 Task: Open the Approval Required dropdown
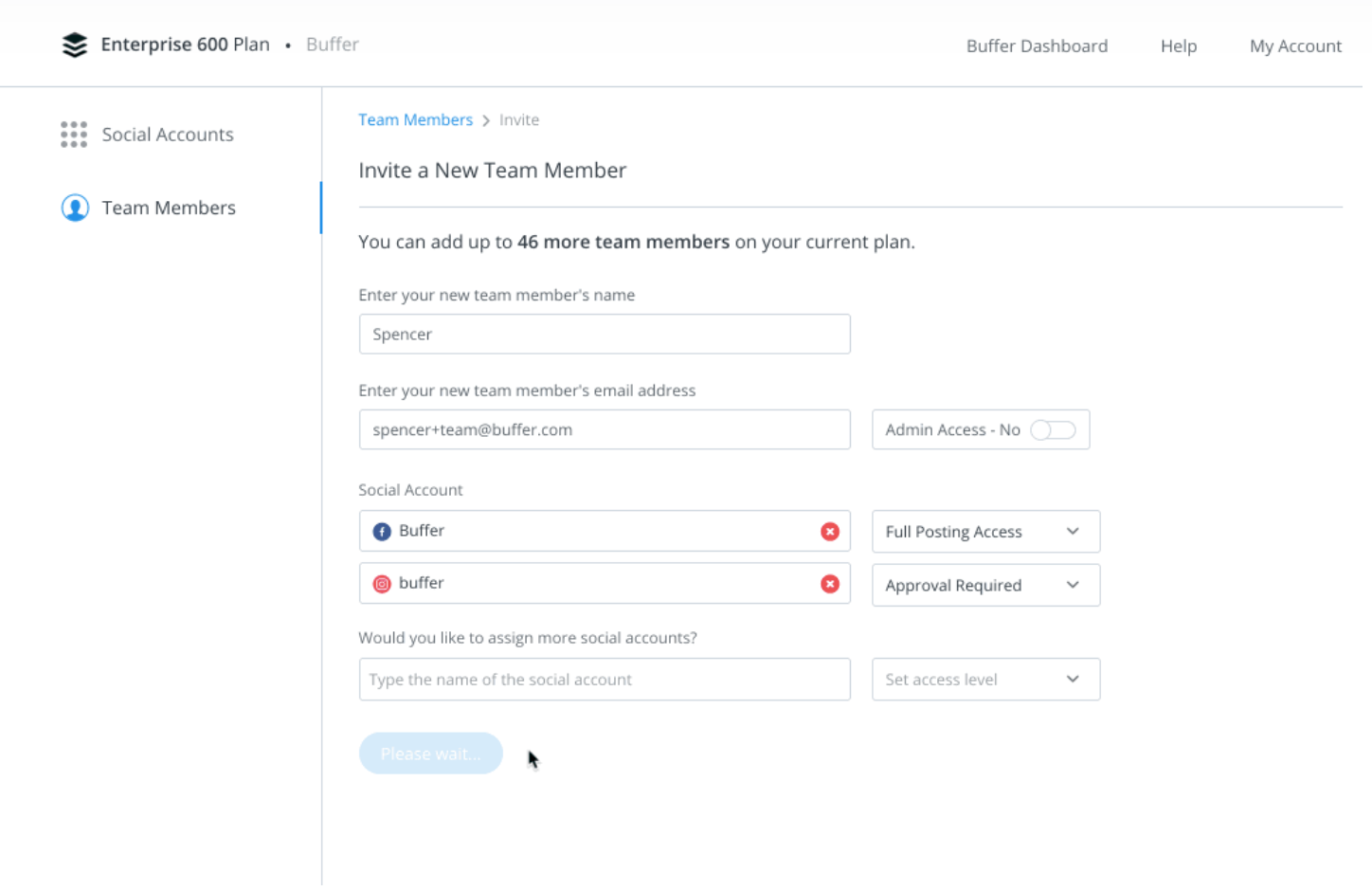[985, 585]
